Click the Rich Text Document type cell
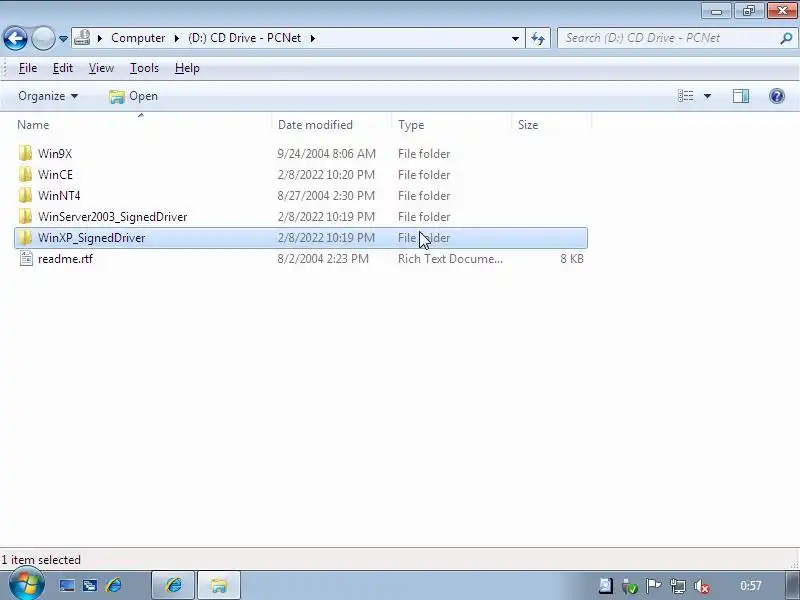The height and width of the screenshot is (600, 800). click(x=450, y=259)
